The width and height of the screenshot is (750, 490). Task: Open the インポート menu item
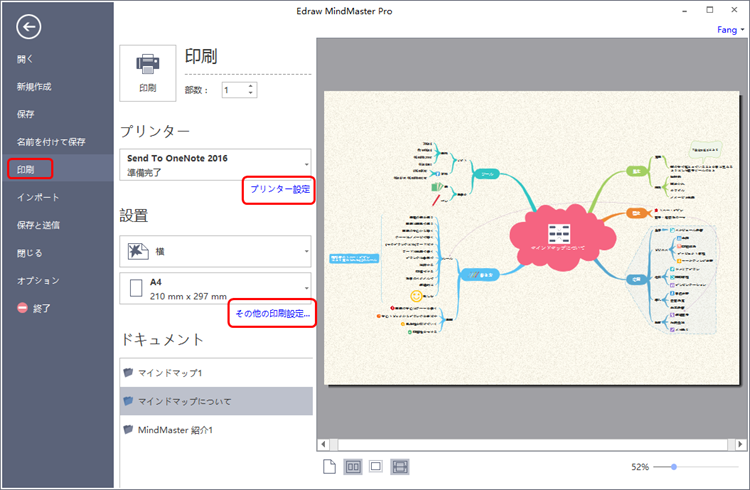coord(38,197)
